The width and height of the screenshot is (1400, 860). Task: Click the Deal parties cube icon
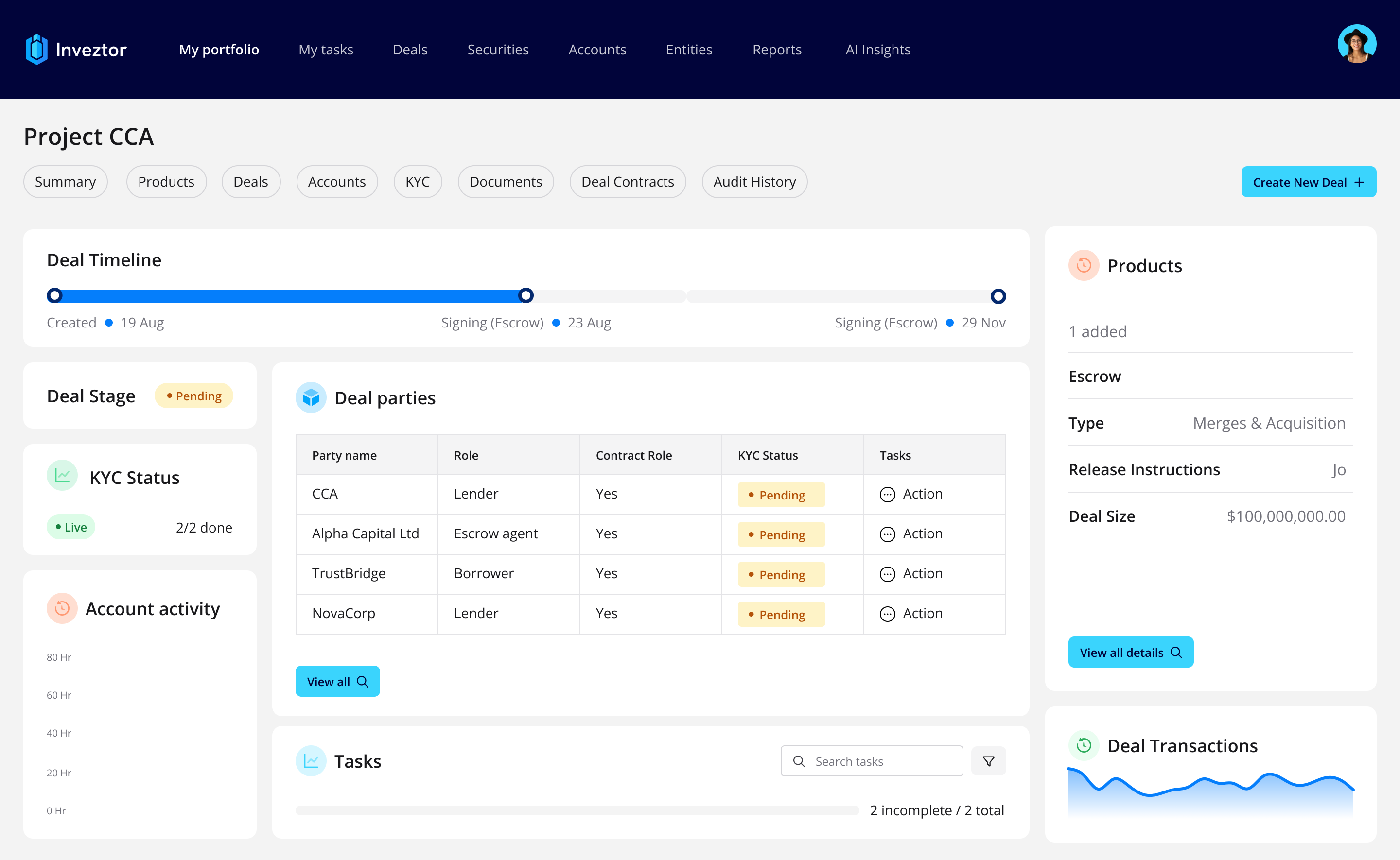coord(311,397)
